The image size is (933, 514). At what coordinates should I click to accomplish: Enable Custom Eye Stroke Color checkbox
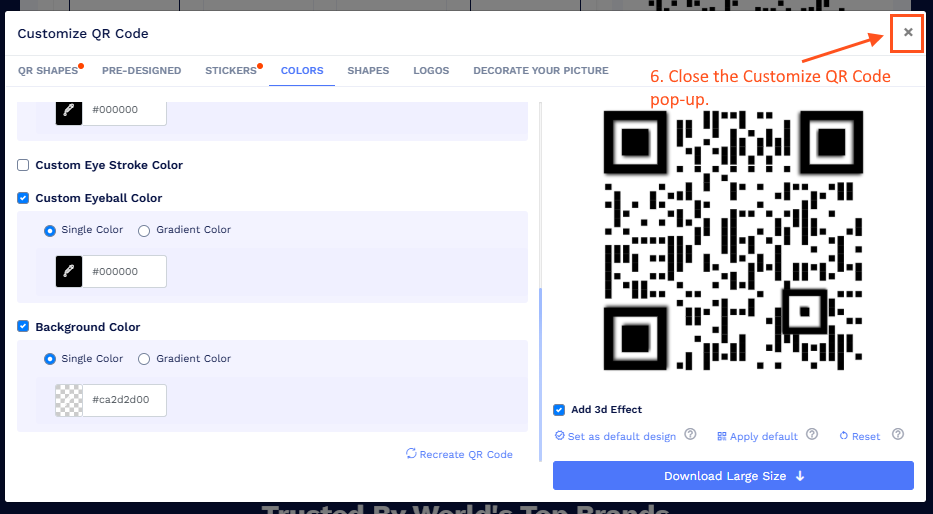[23, 165]
